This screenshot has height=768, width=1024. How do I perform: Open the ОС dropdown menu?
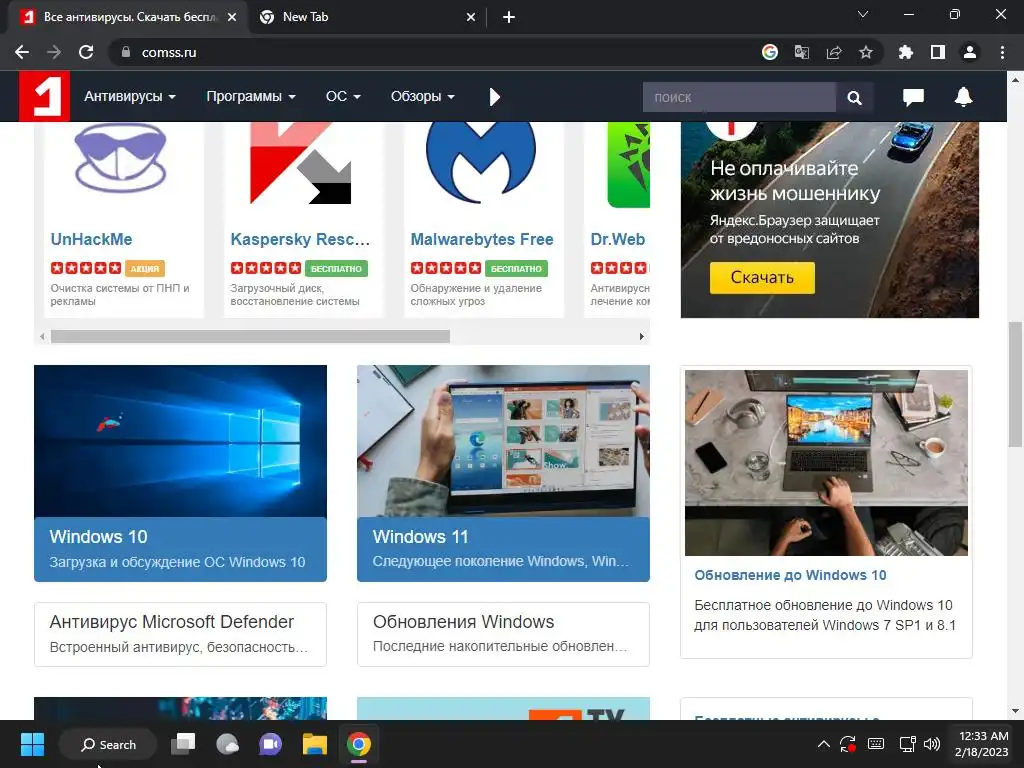tap(343, 96)
